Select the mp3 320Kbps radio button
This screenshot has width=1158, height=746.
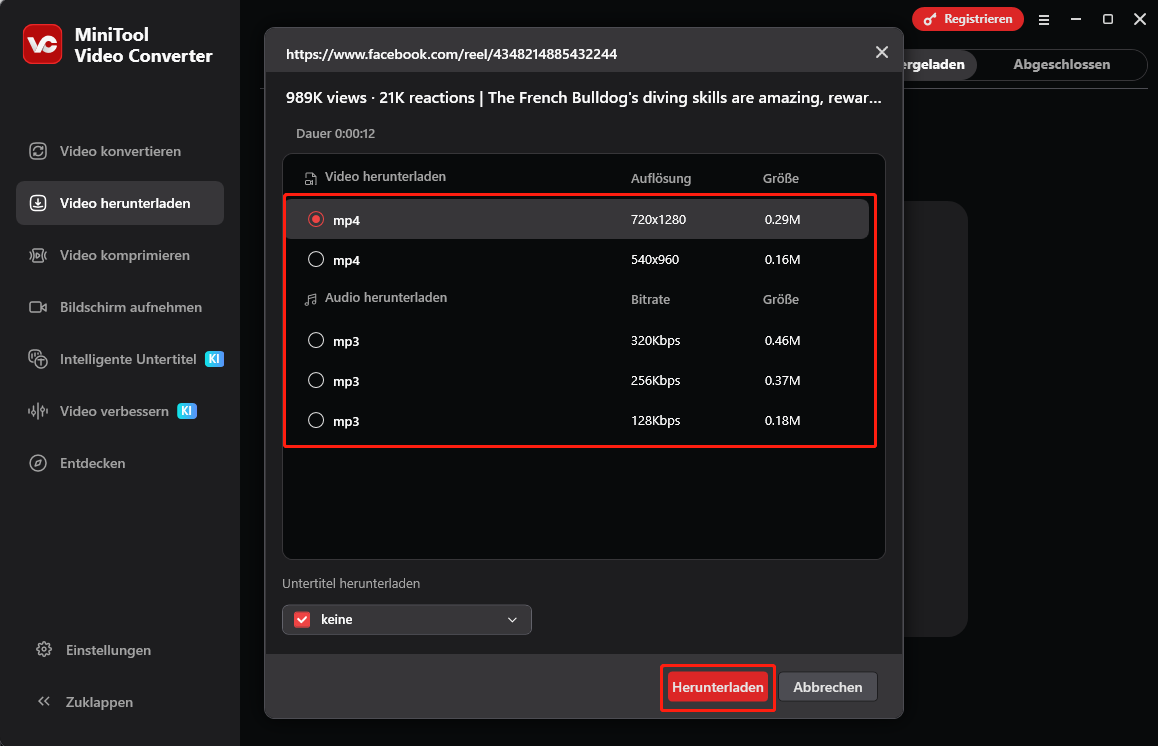pos(316,340)
